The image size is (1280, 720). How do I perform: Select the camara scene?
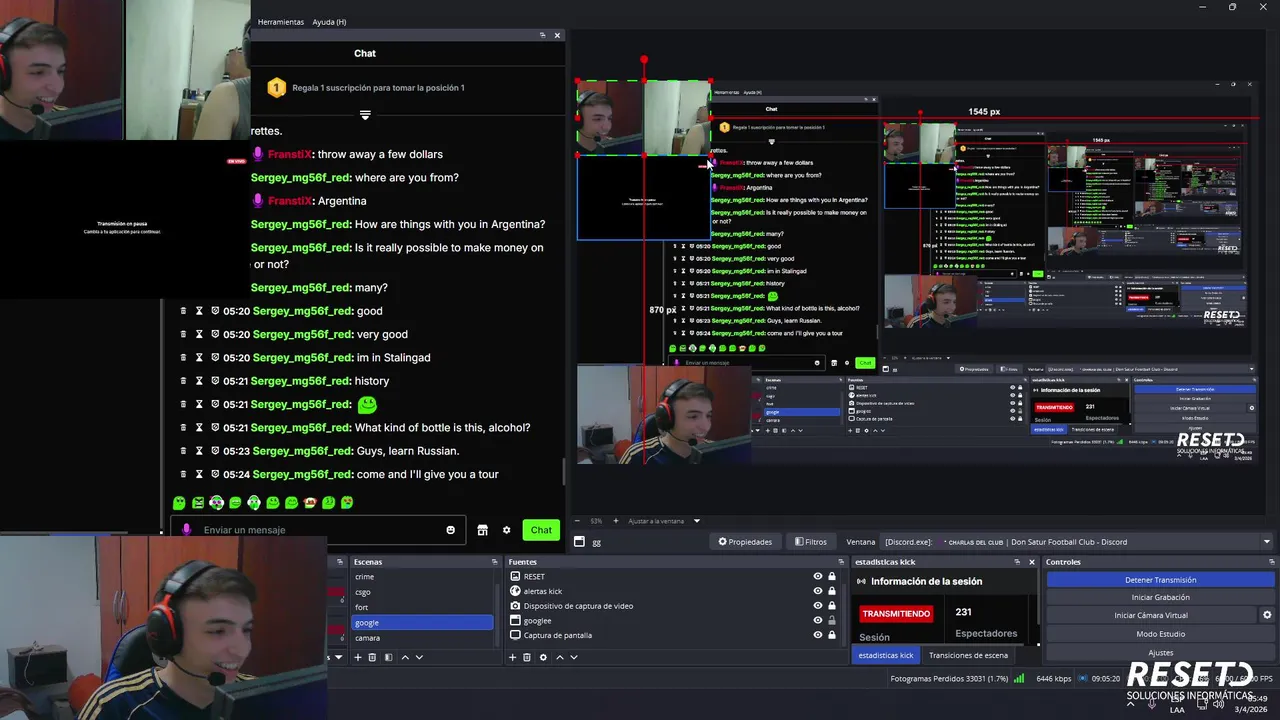[422, 637]
